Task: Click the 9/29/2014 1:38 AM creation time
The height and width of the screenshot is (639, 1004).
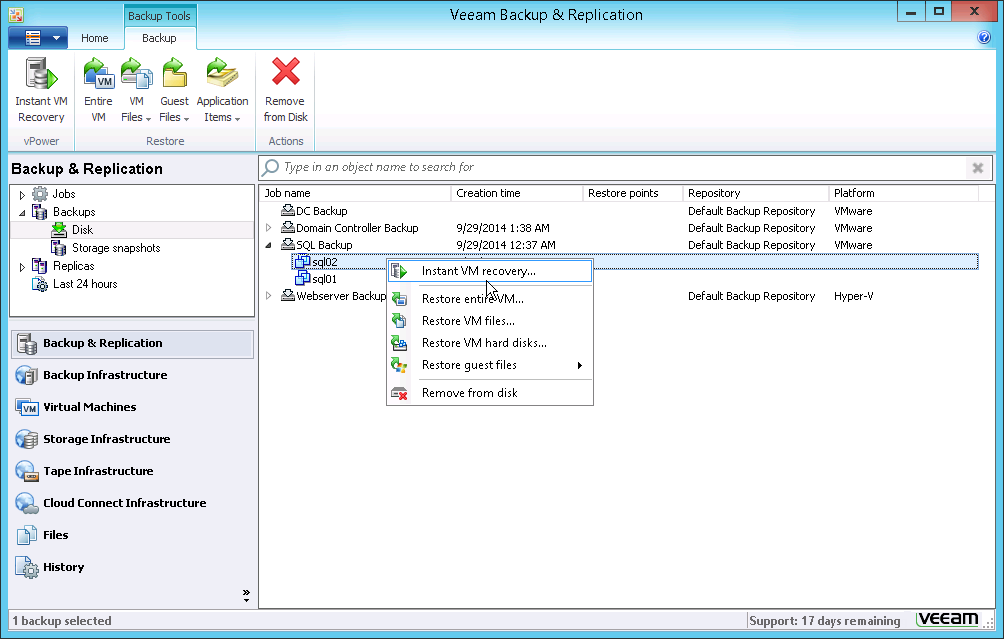Action: pyautogui.click(x=503, y=228)
